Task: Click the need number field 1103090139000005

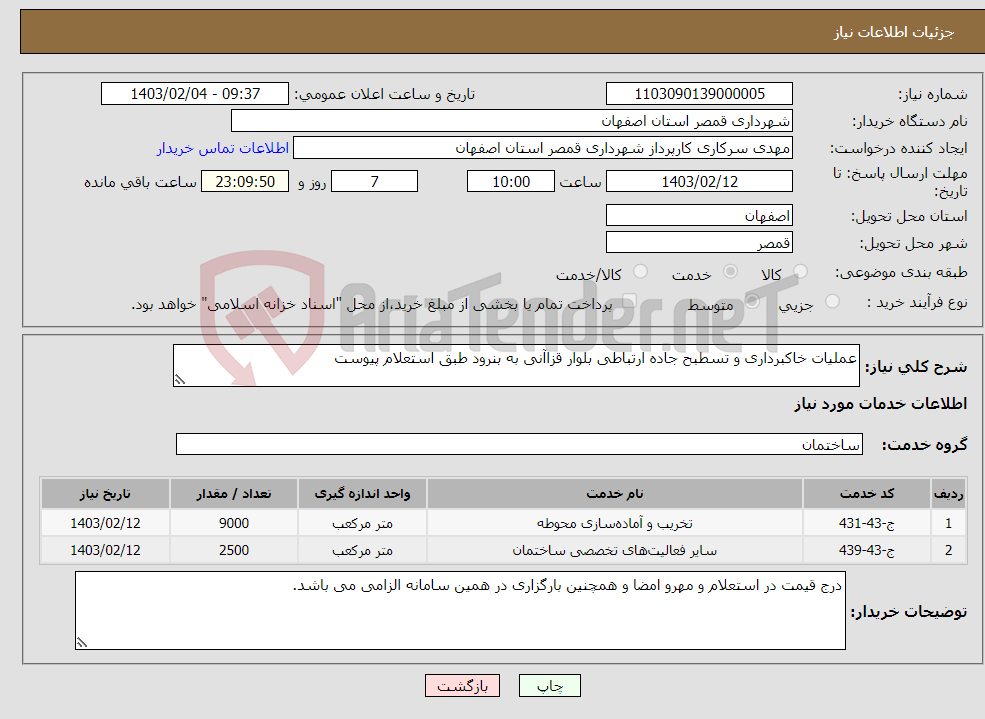Action: pyautogui.click(x=699, y=94)
